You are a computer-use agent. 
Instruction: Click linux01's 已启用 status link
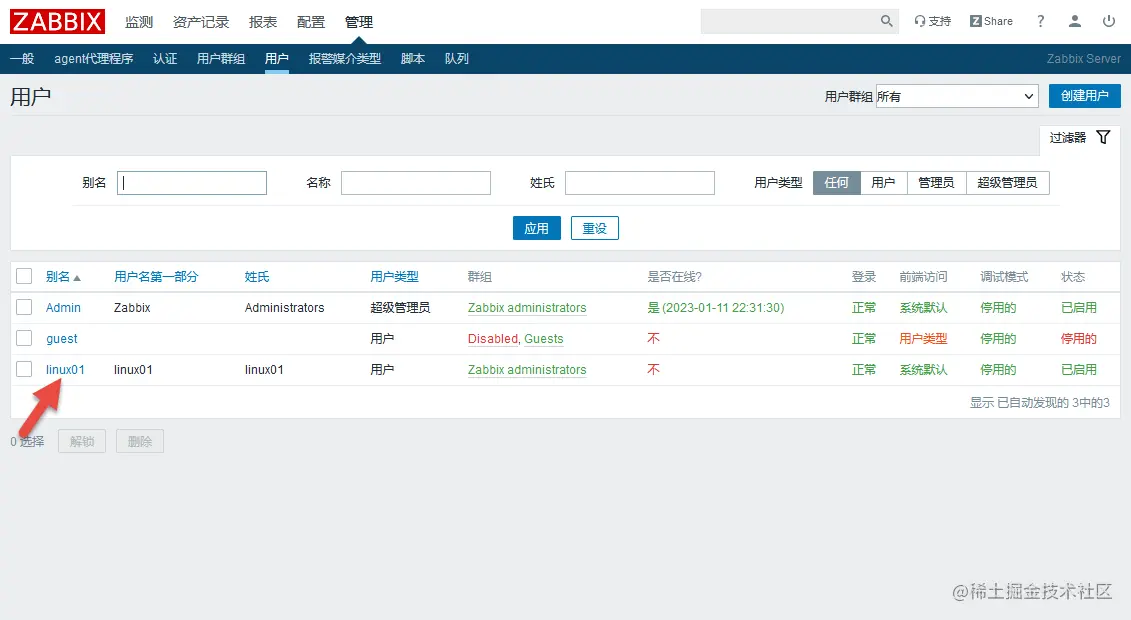tap(1078, 370)
